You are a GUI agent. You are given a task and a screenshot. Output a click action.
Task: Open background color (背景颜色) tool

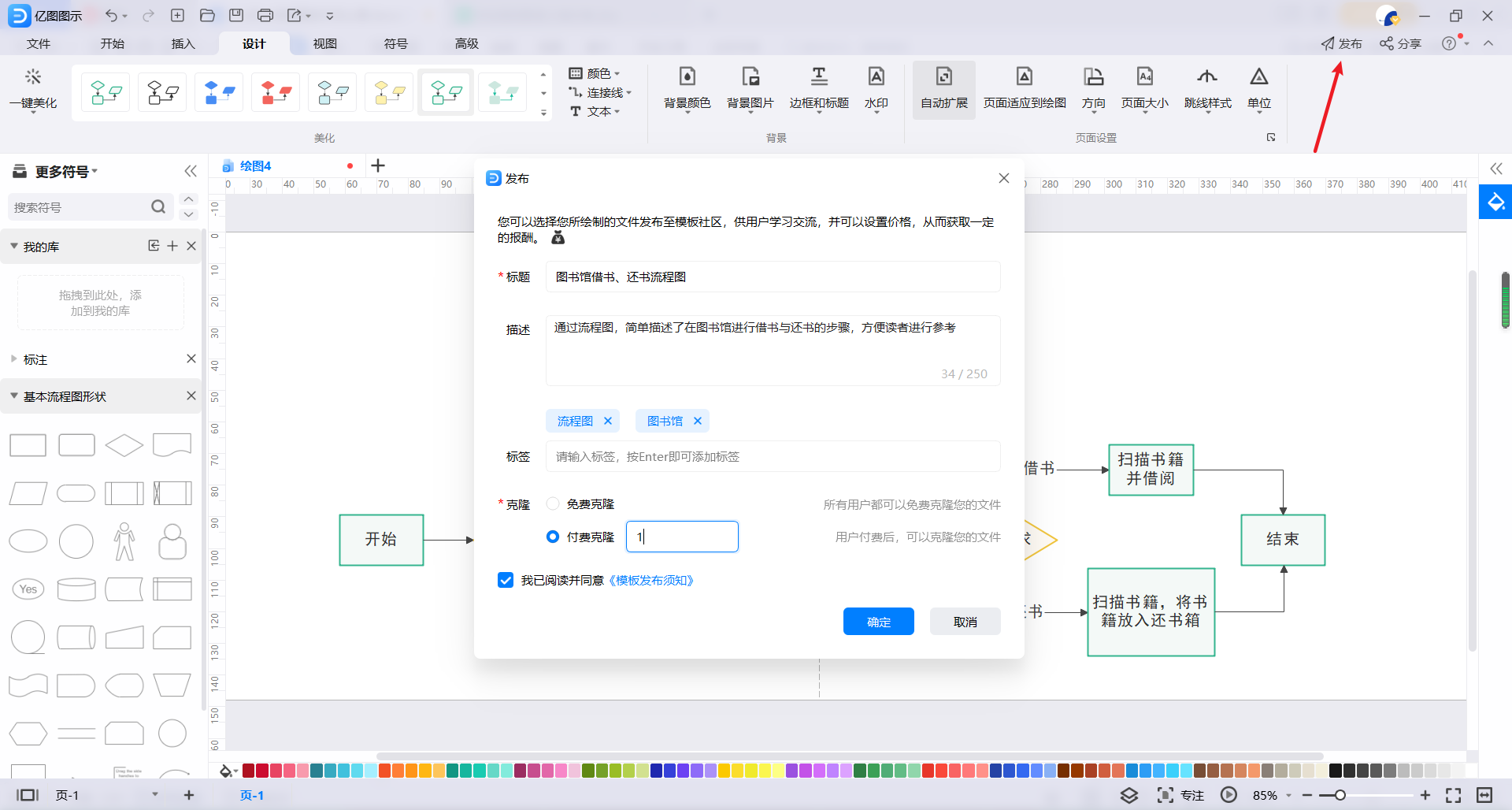(687, 77)
